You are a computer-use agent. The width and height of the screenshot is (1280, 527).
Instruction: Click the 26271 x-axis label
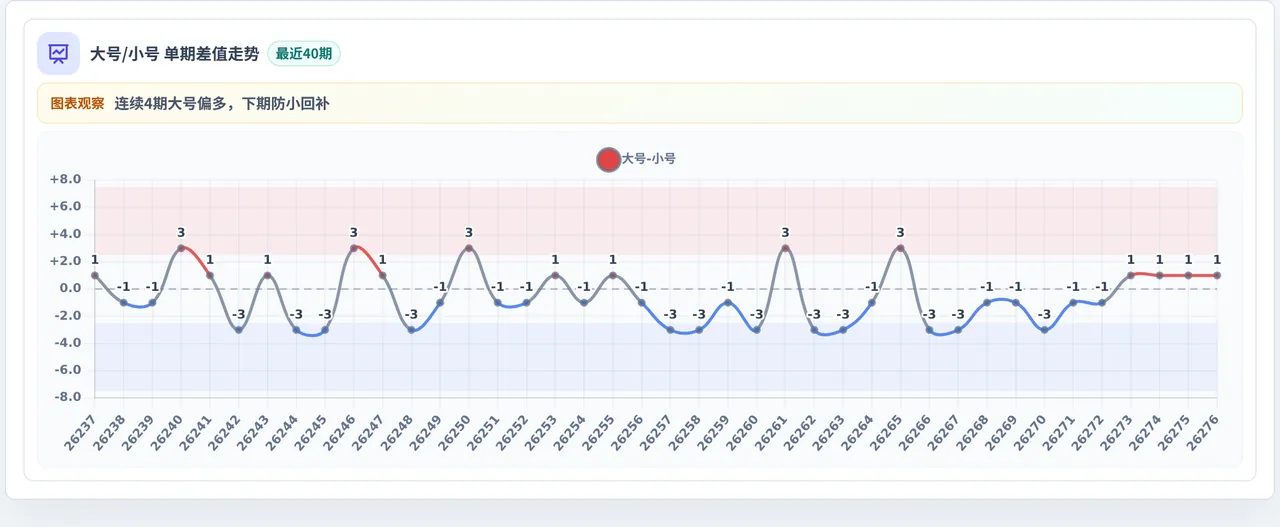1059,434
